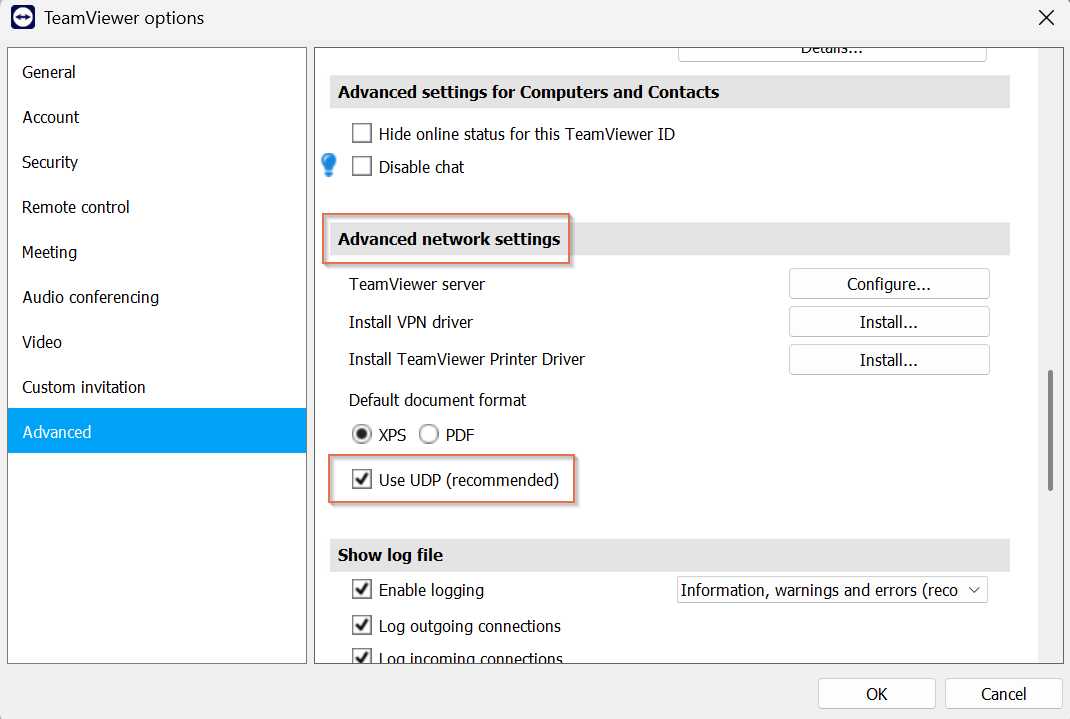
Task: Open the logging level dropdown
Action: click(832, 590)
